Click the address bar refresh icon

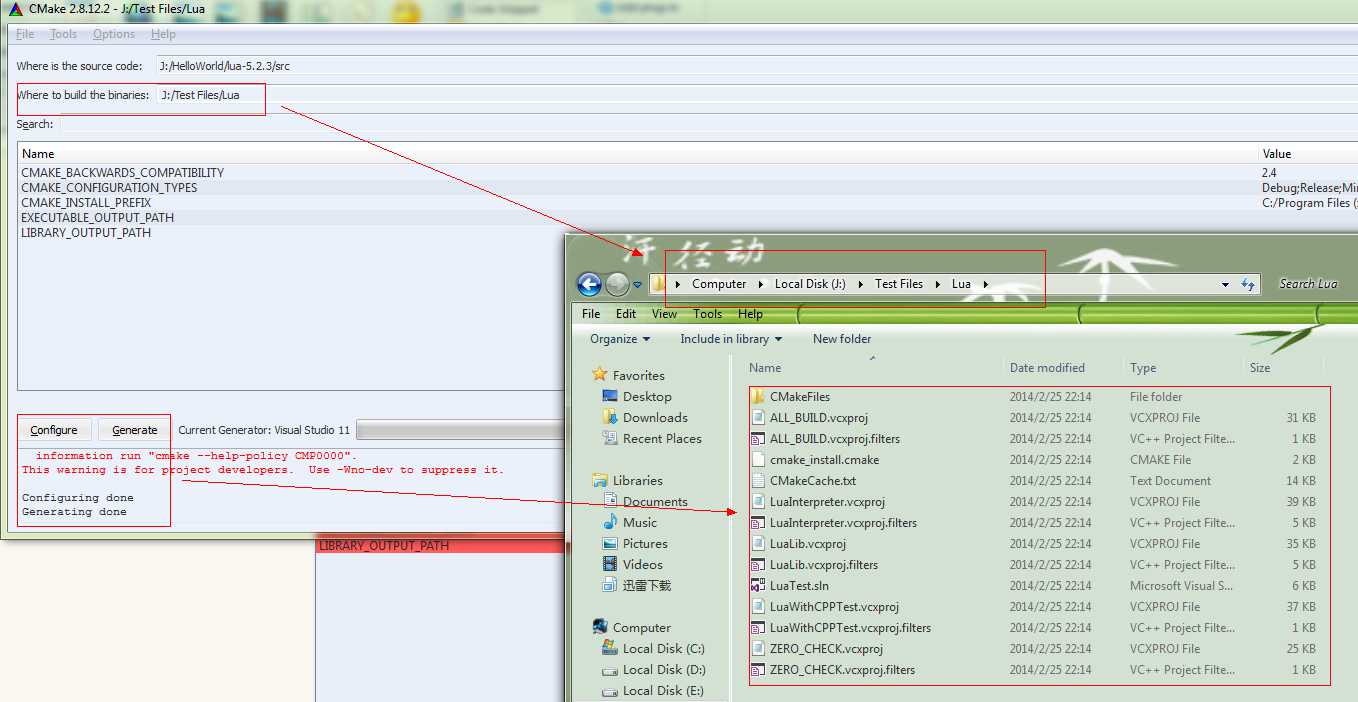click(x=1248, y=285)
